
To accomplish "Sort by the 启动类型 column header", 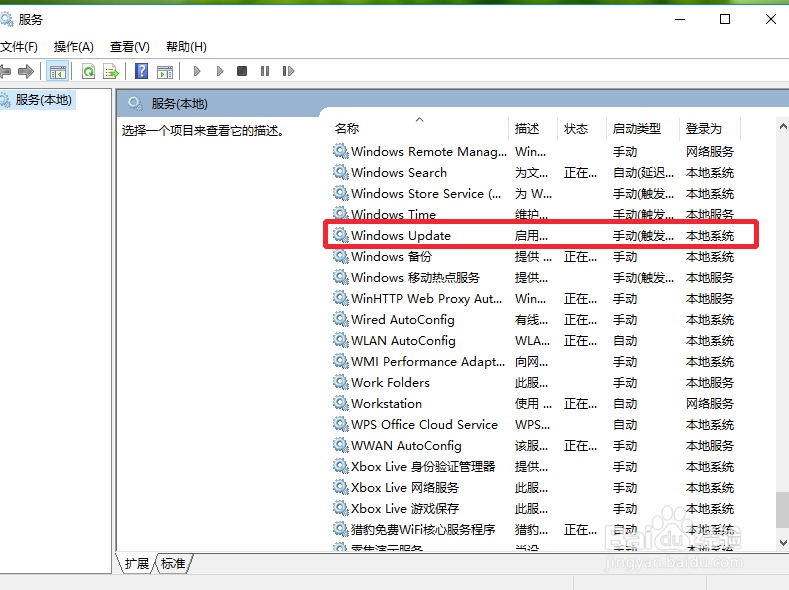I will point(637,129).
